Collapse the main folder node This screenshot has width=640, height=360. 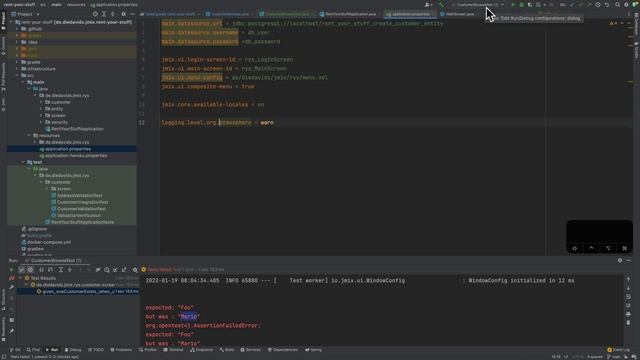[23, 82]
